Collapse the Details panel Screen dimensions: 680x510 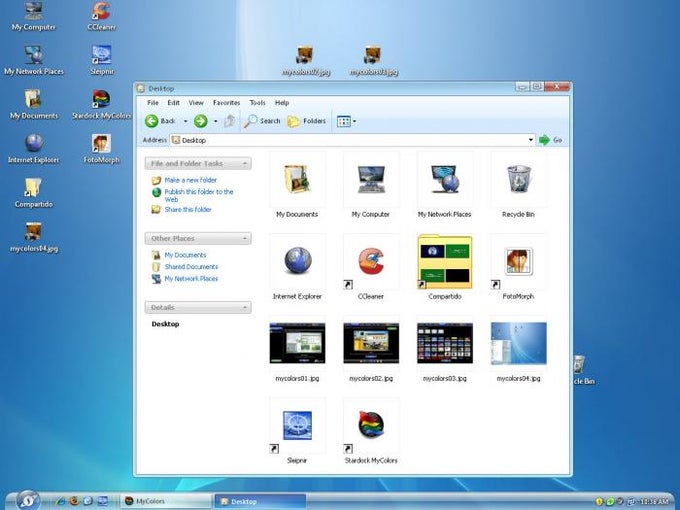point(245,307)
